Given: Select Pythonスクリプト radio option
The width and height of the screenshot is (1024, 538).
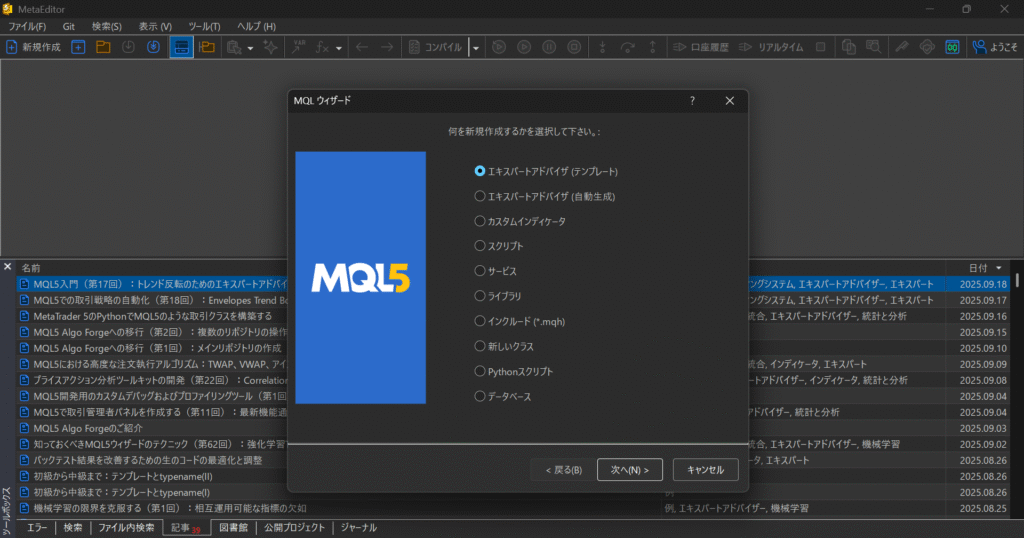Looking at the screenshot, I should pyautogui.click(x=480, y=371).
